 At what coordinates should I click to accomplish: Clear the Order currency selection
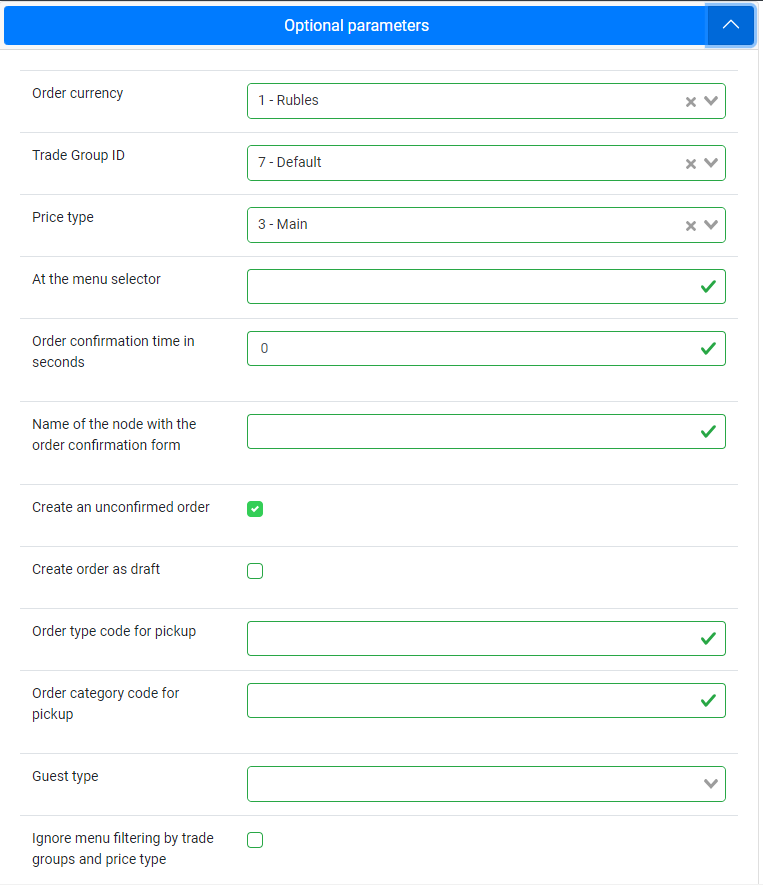point(690,102)
